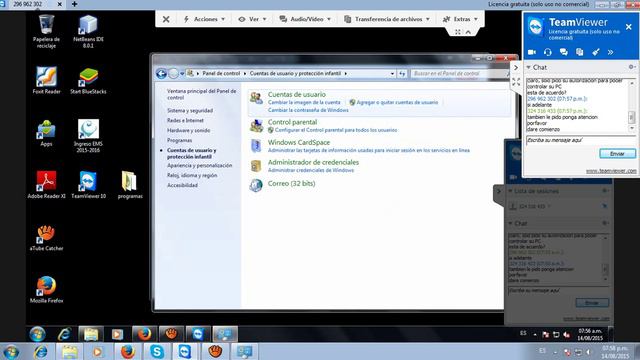Select Programas in sidebar
This screenshot has height=360, width=640.
[x=179, y=140]
